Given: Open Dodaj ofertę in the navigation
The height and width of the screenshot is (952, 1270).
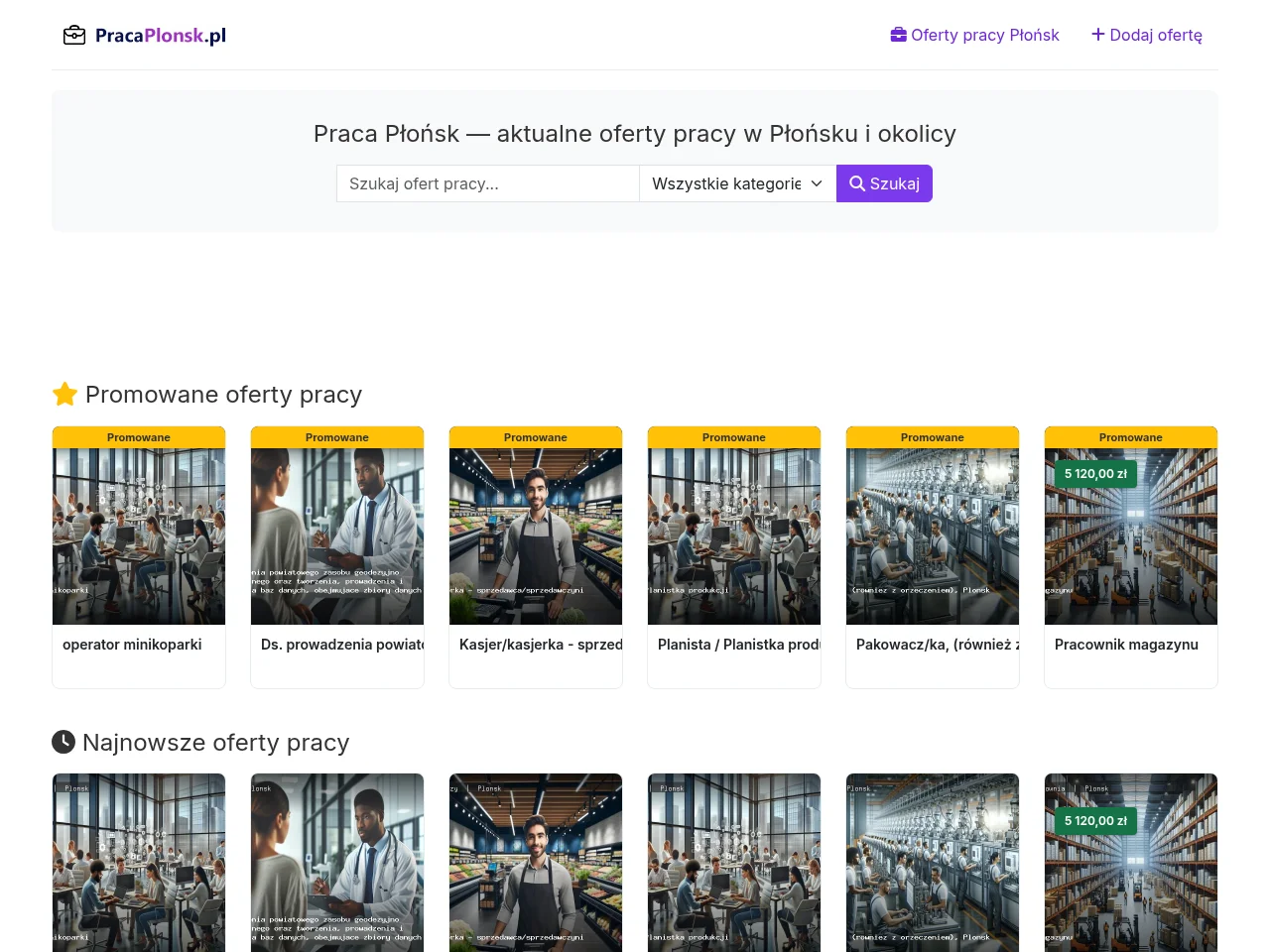Looking at the screenshot, I should [x=1147, y=35].
